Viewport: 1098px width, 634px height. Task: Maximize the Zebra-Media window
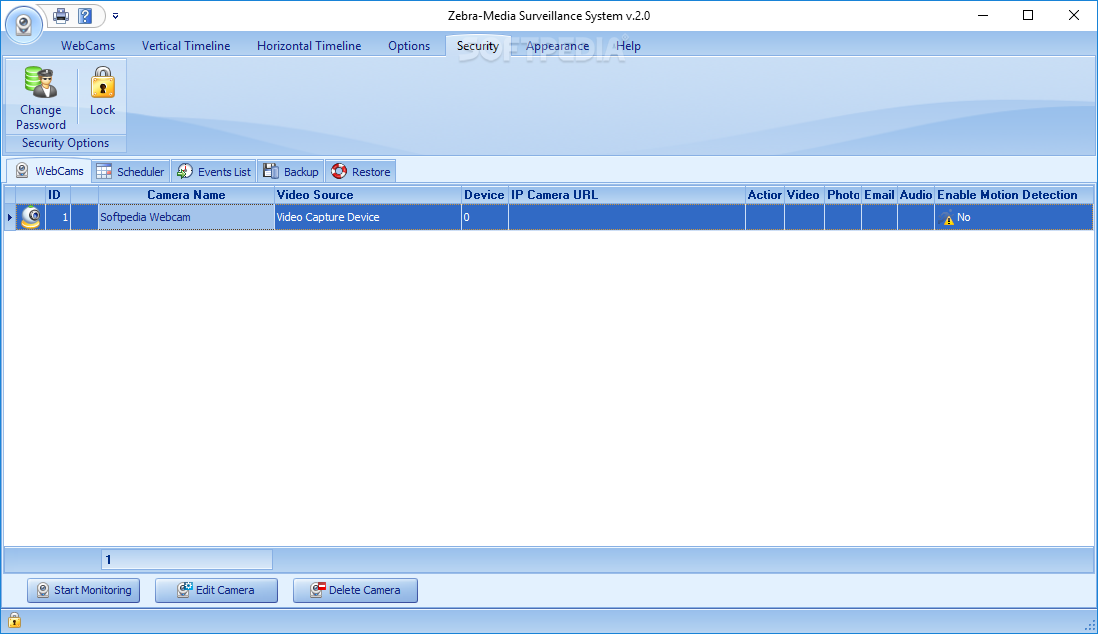[1028, 15]
